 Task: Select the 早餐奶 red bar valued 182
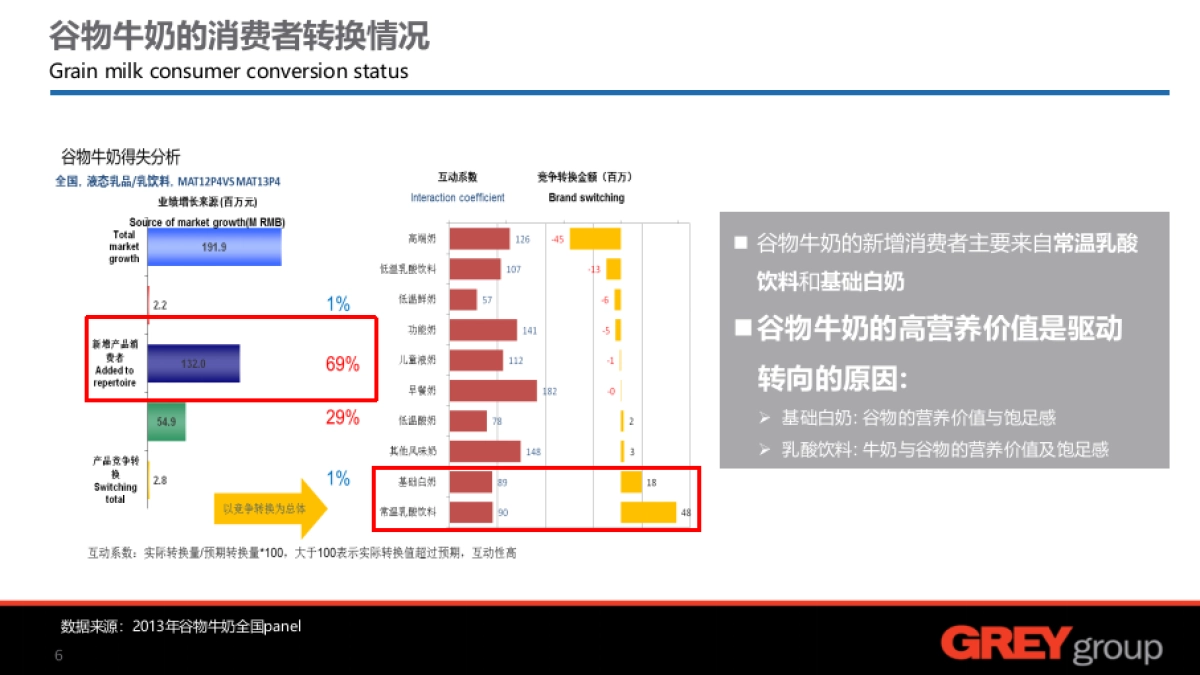click(493, 391)
